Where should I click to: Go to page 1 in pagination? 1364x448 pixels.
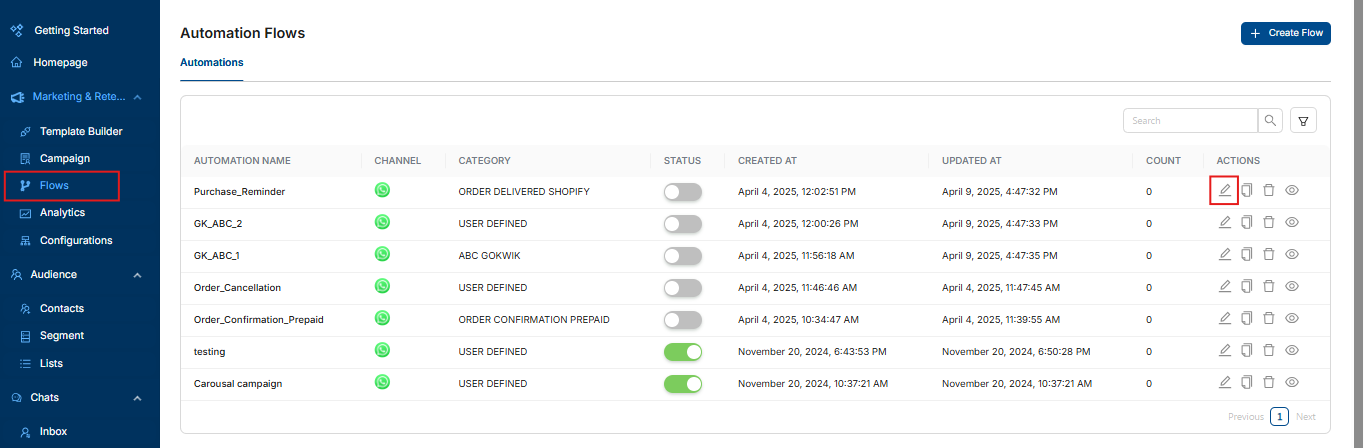coord(1279,417)
